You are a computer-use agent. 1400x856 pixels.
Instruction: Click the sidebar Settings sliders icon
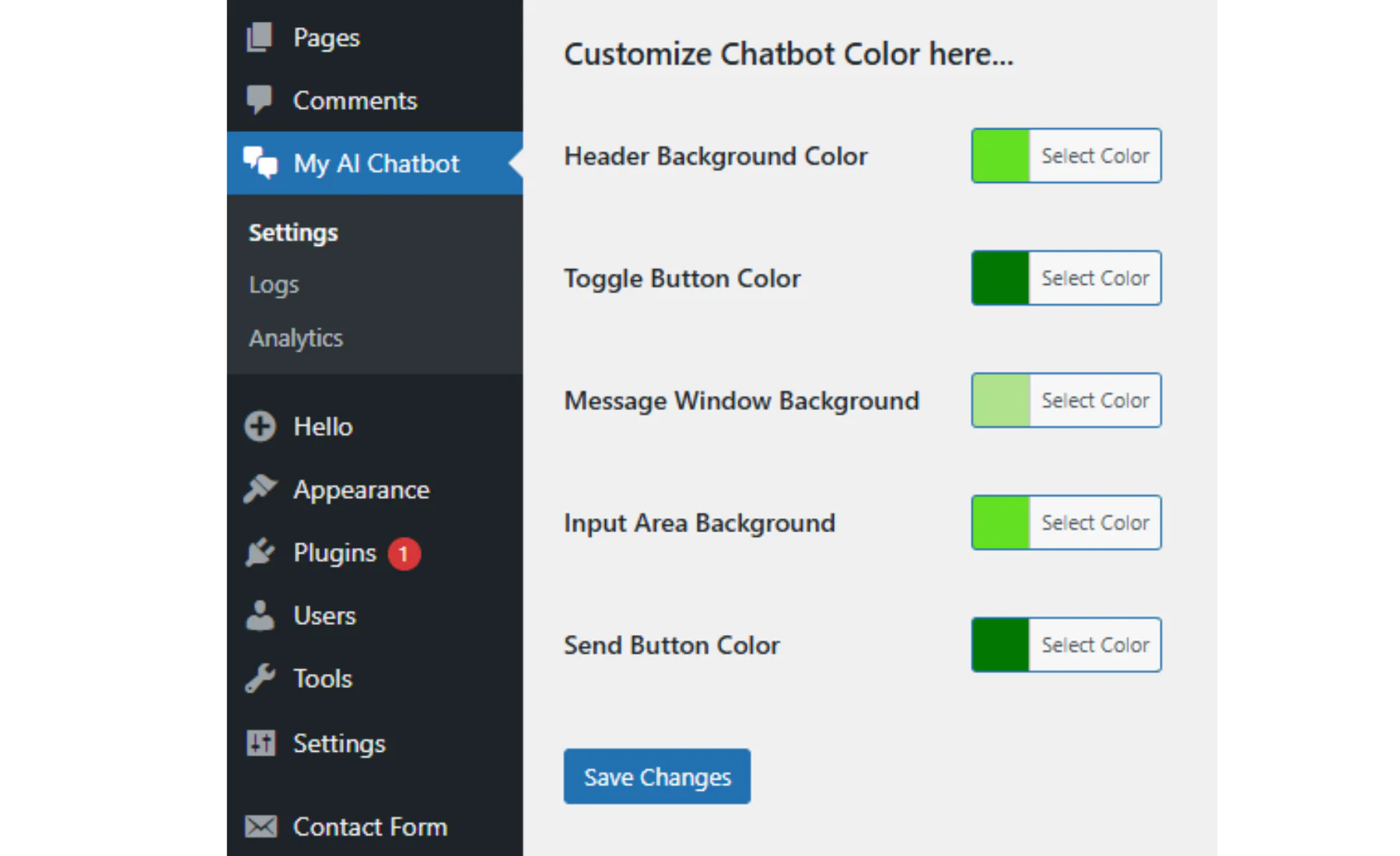point(260,743)
